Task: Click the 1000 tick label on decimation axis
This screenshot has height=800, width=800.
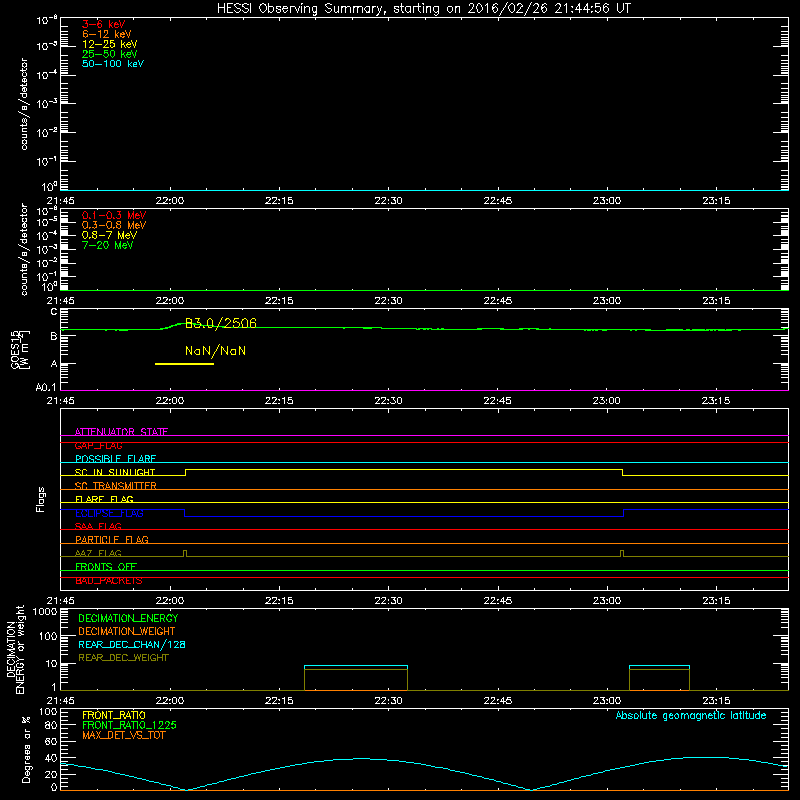Action: pyautogui.click(x=44, y=612)
